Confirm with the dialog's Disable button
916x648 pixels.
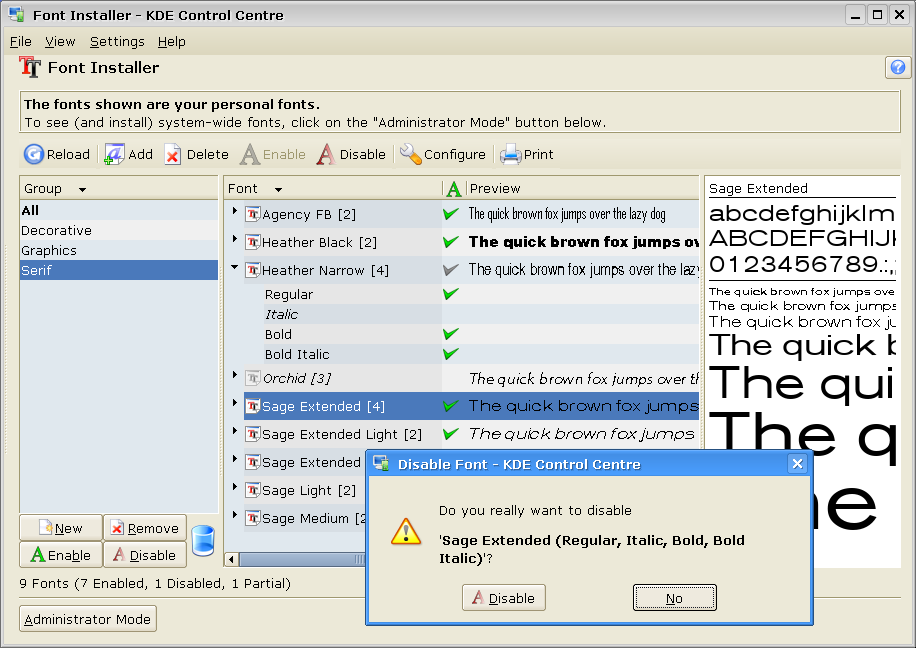coord(504,598)
